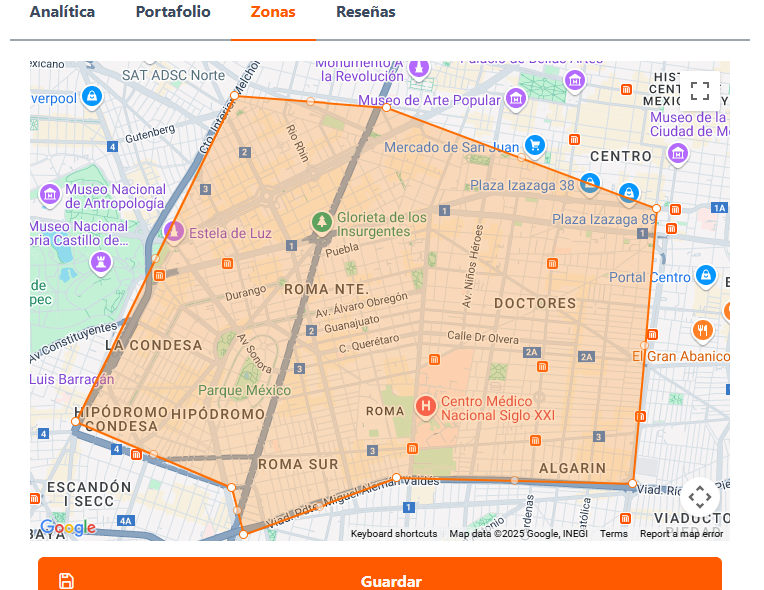Screen dimensions: 764x590
Task: Click the Parque México label
Action: tap(244, 390)
